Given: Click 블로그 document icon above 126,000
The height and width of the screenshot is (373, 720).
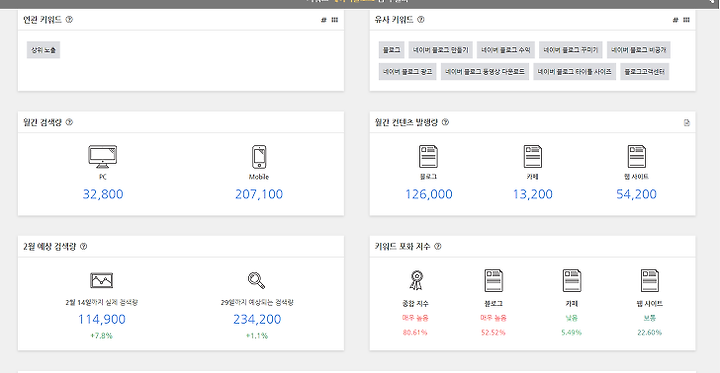Looking at the screenshot, I should click(428, 157).
